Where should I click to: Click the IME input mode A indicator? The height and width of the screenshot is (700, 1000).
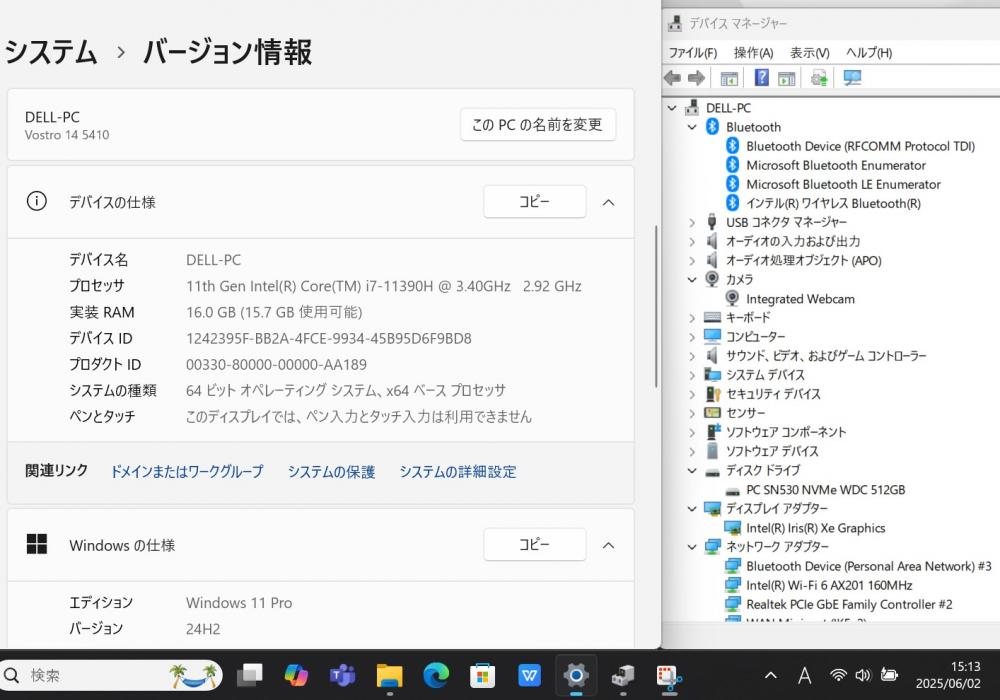(x=805, y=675)
